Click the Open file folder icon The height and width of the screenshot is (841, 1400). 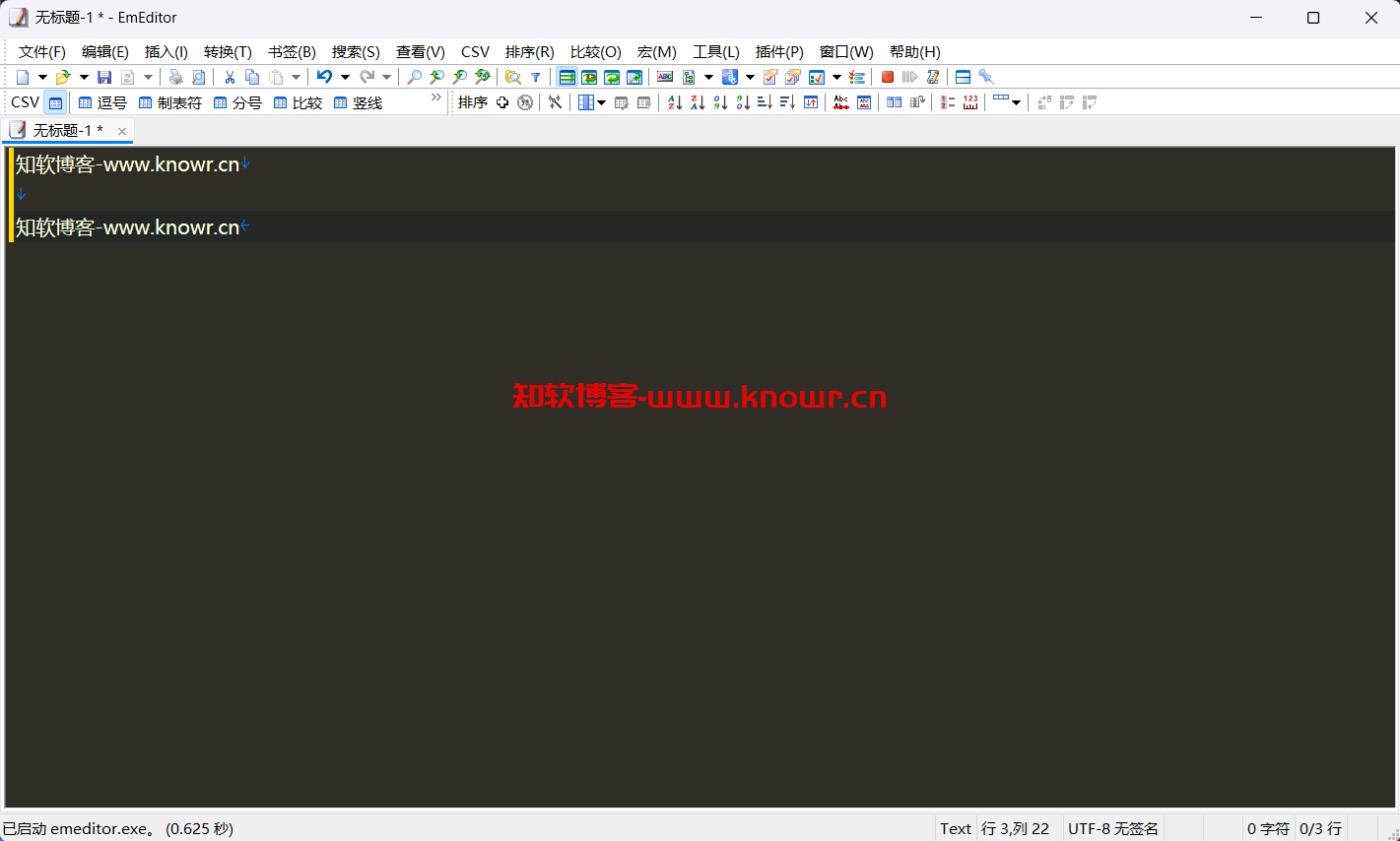tap(63, 77)
